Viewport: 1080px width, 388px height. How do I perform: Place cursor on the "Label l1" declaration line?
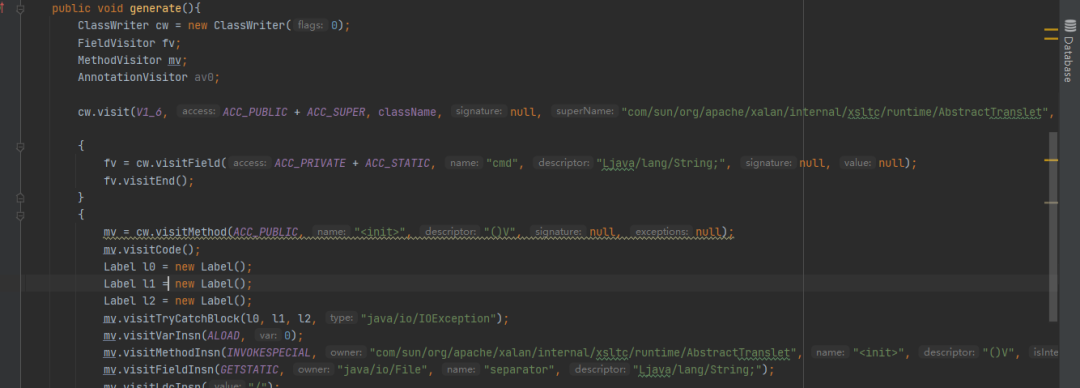pos(178,284)
